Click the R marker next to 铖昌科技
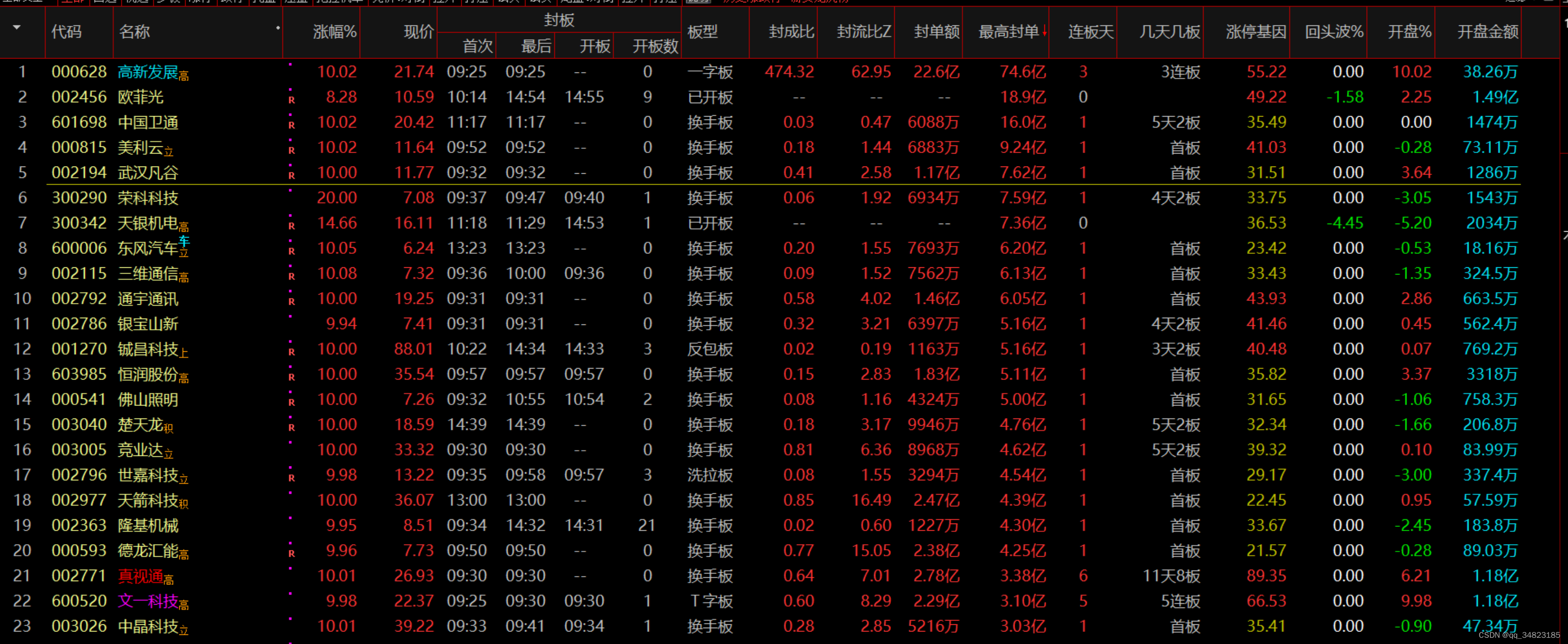Viewport: 1568px width, 644px height. 292,352
